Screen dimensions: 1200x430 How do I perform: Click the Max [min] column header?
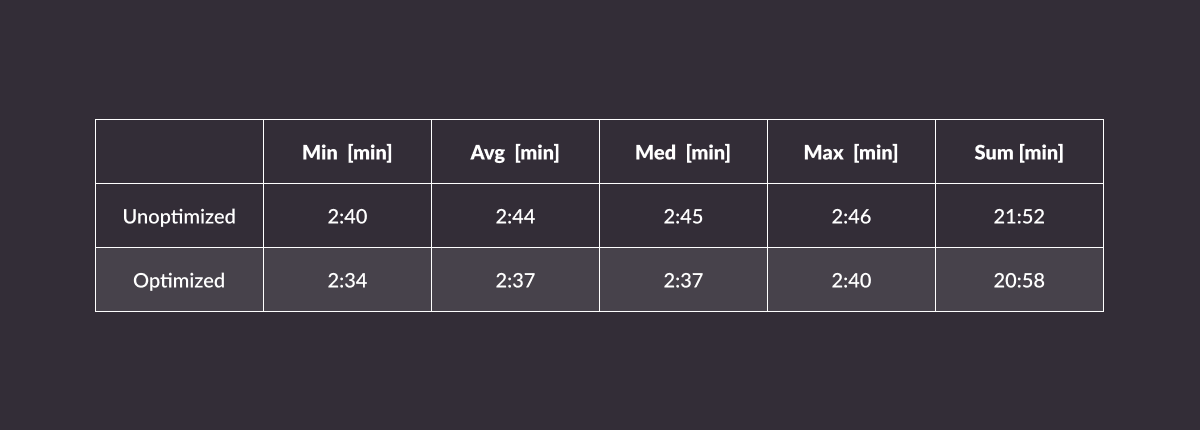pos(851,153)
